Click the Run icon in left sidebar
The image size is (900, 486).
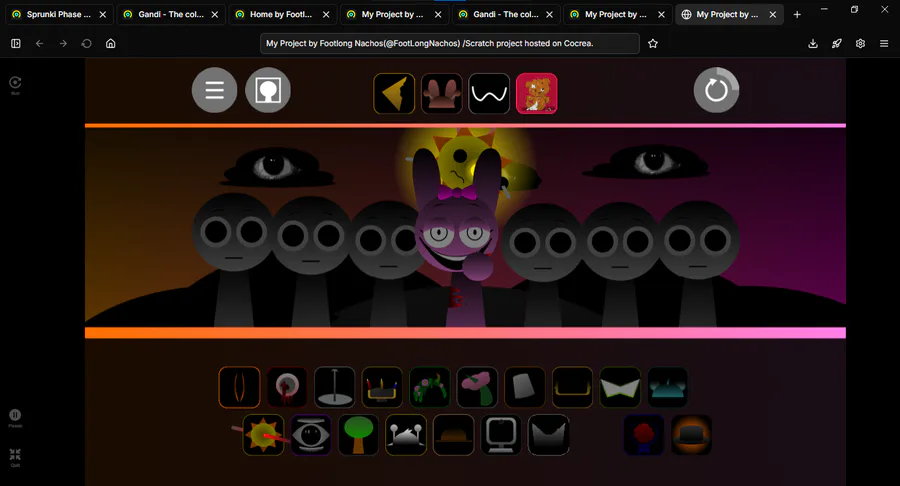(15, 85)
